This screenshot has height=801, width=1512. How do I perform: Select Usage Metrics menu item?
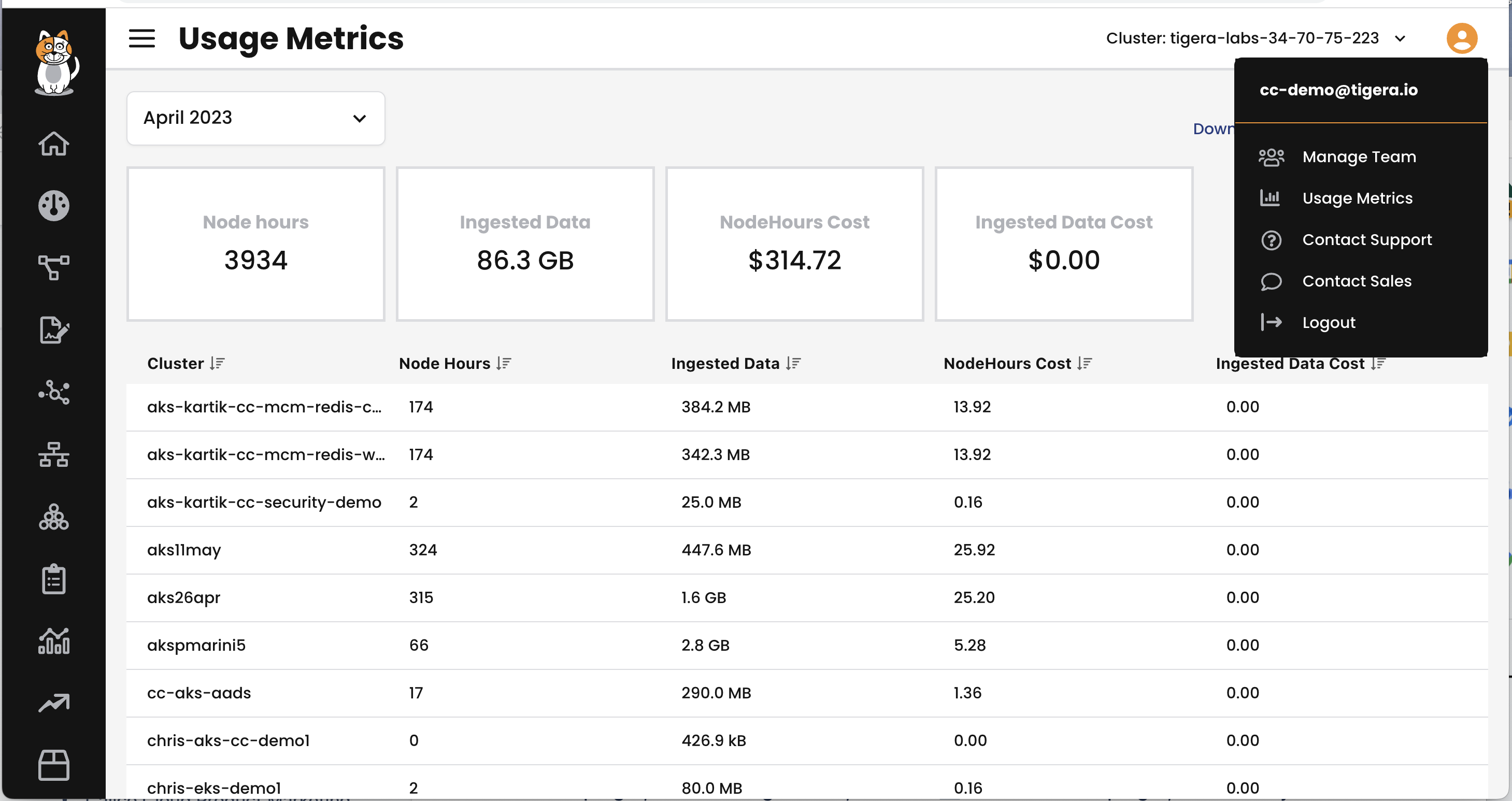[1361, 198]
